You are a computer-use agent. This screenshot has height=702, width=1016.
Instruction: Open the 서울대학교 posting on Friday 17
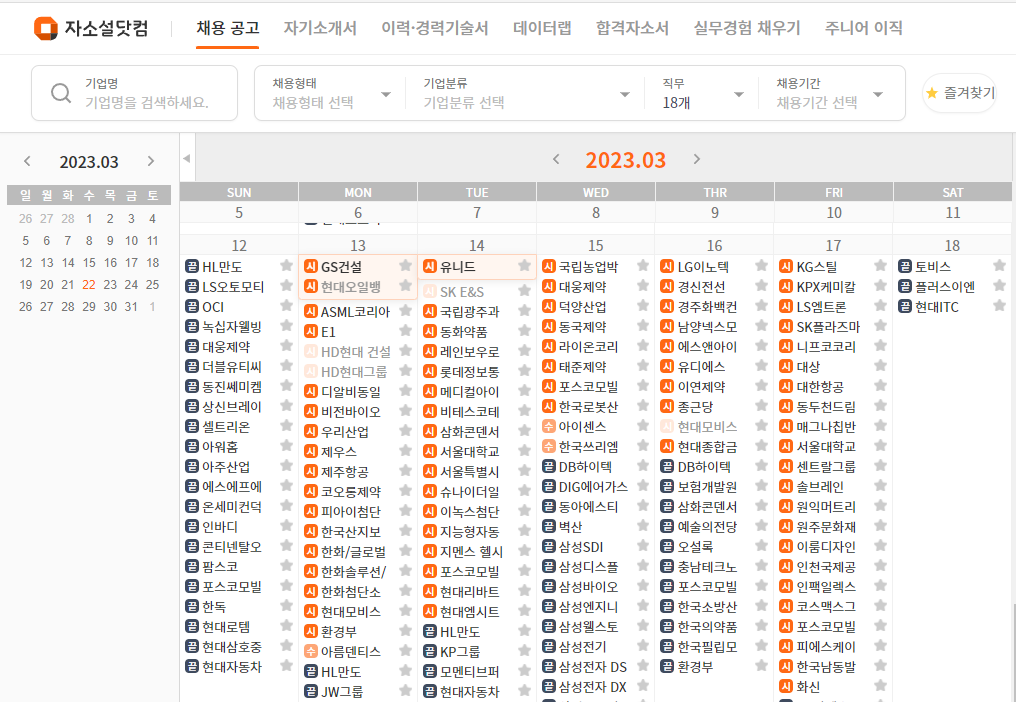826,447
